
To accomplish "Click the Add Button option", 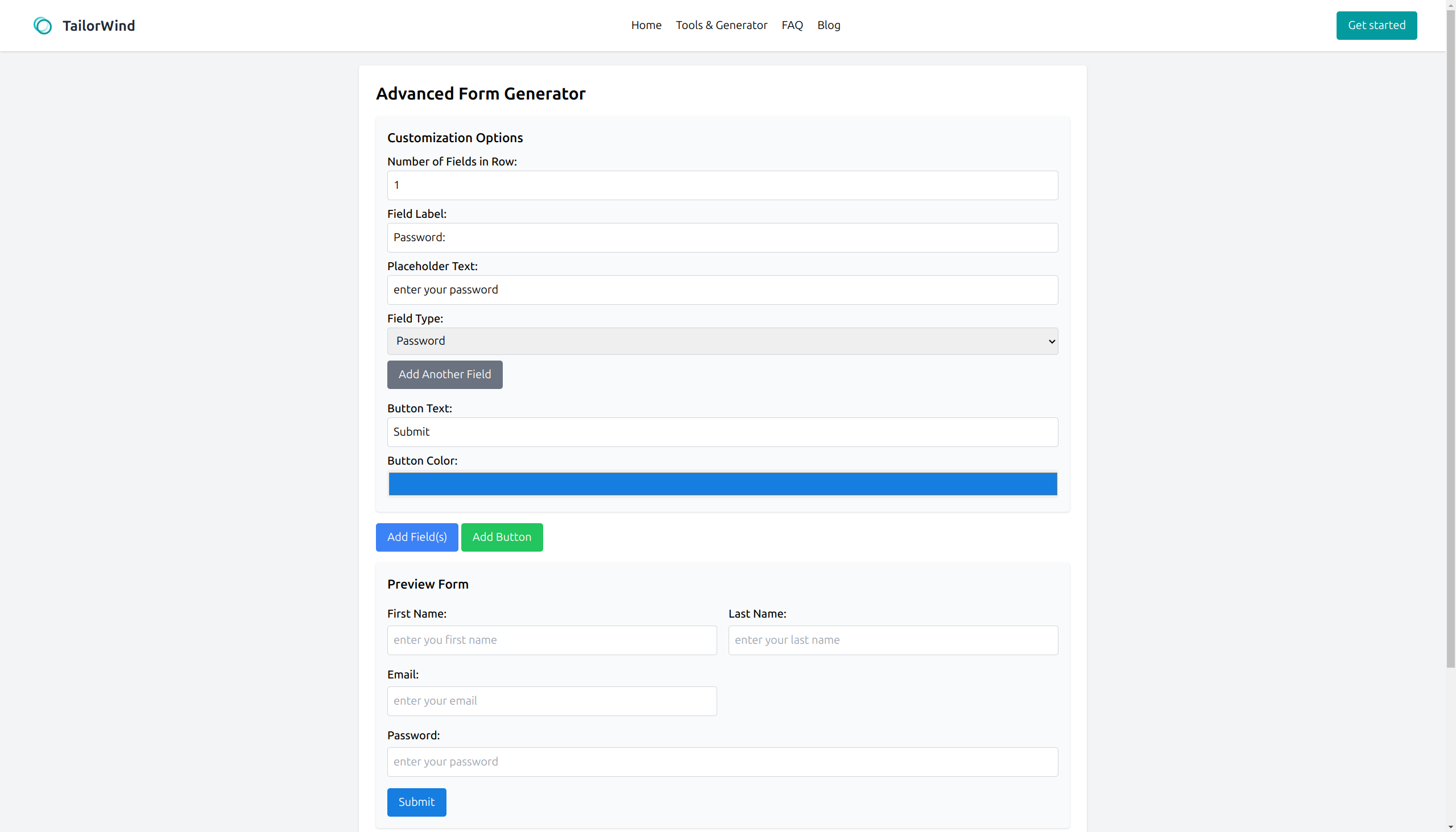I will click(501, 537).
